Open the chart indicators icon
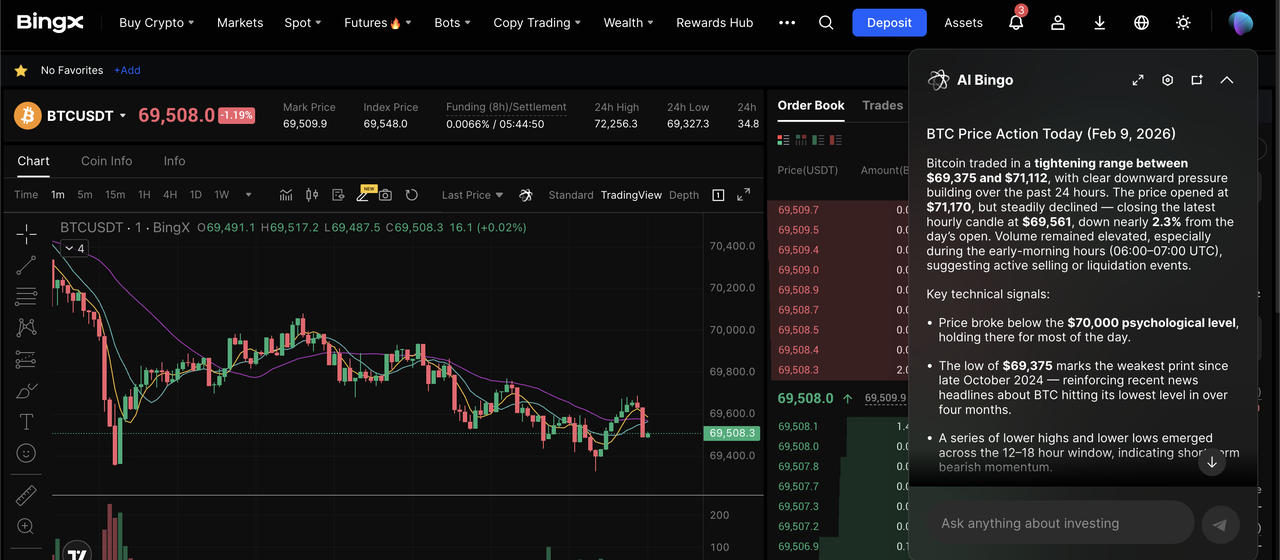Screen dimensions: 1280x560 (x=286, y=195)
